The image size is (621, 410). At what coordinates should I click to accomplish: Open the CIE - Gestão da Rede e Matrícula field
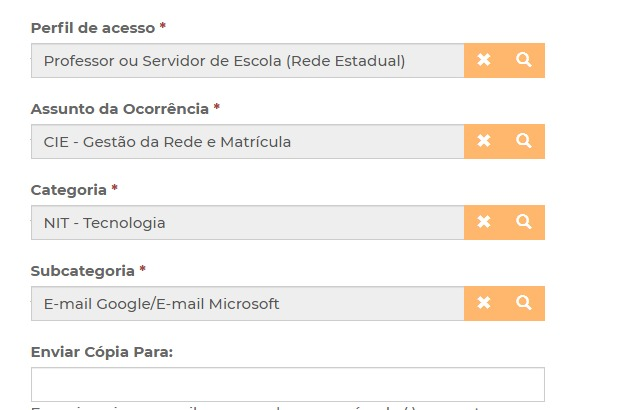[247, 142]
